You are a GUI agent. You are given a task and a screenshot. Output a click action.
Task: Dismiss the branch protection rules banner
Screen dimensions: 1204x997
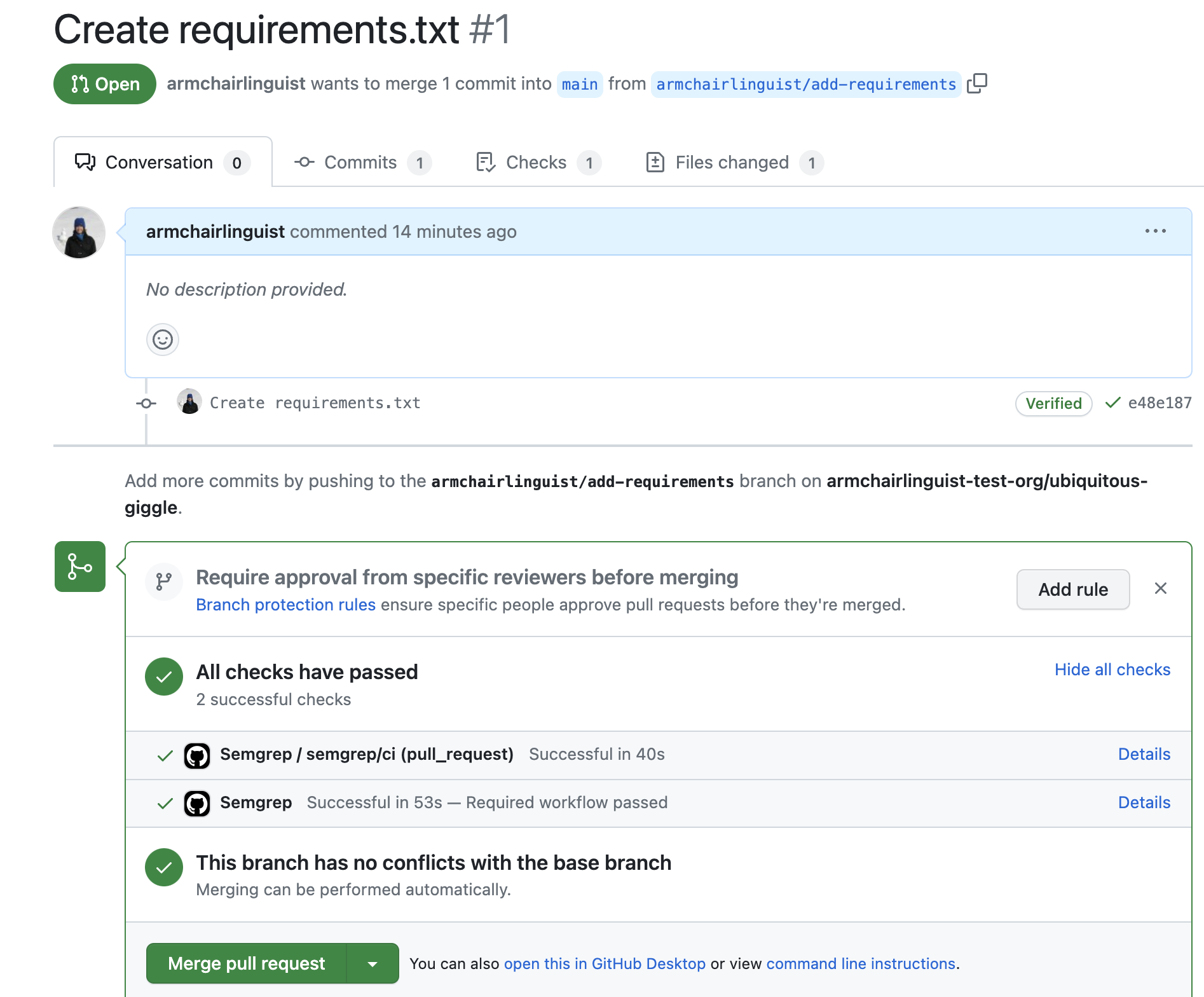pos(1161,589)
